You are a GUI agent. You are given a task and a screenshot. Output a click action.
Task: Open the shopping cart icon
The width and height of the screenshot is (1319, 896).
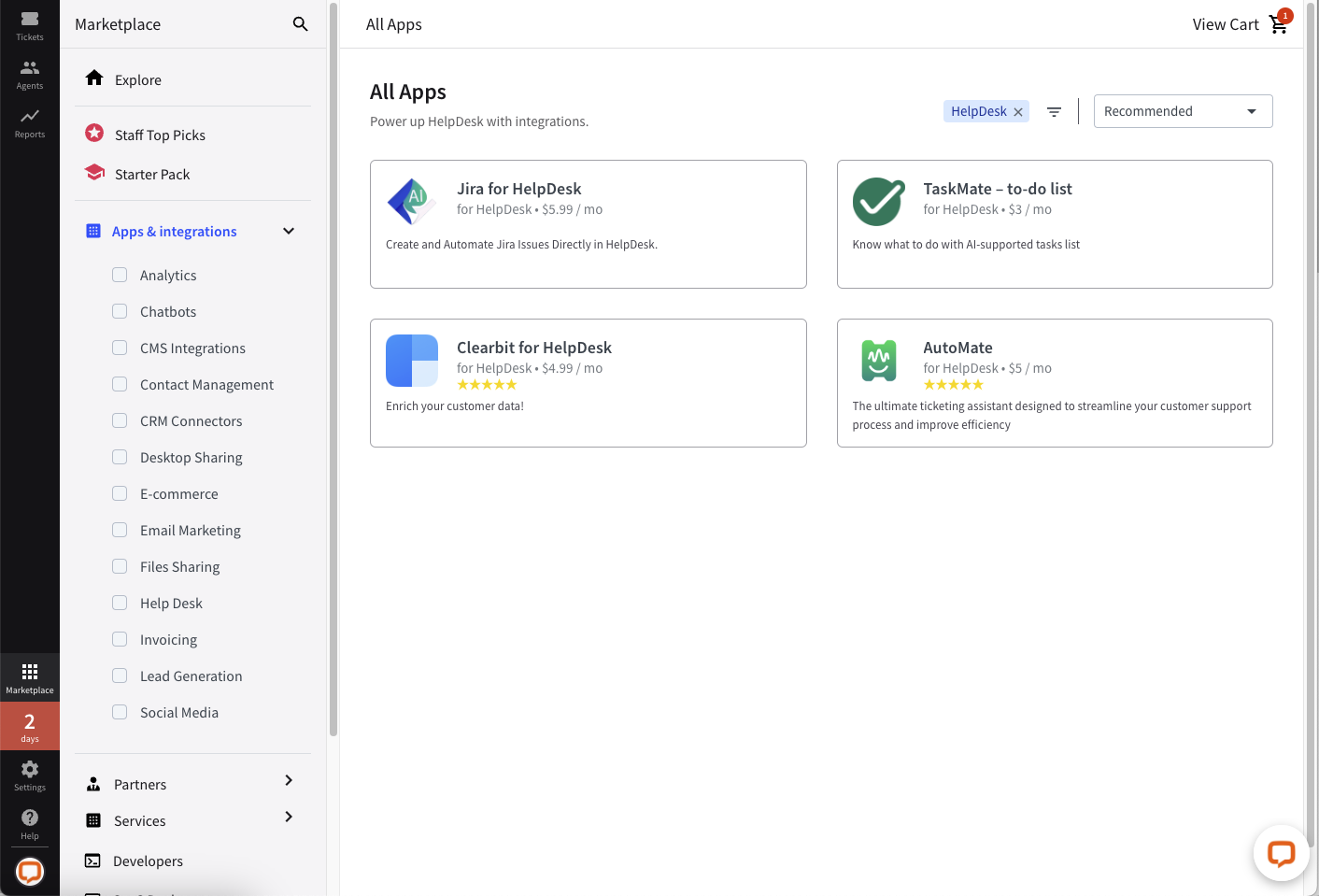click(1279, 24)
